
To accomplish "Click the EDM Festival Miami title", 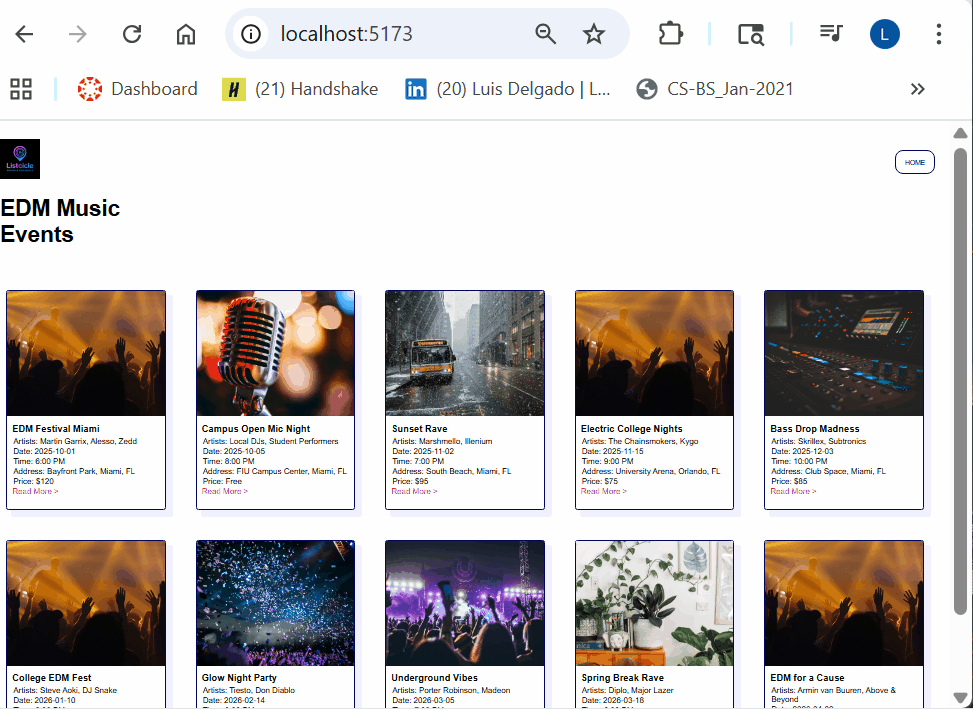I will point(56,429).
